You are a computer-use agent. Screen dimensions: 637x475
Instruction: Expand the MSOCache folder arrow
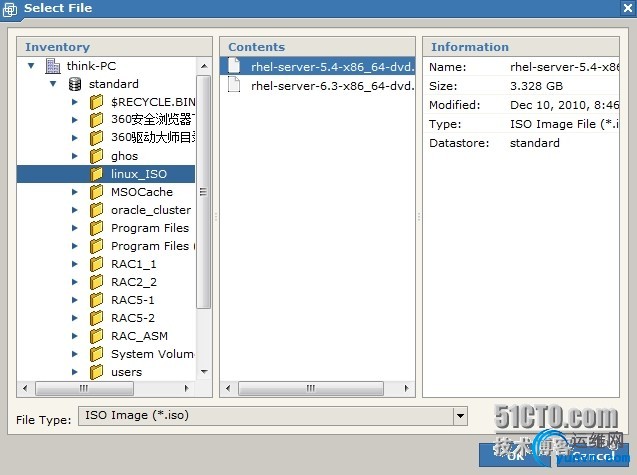(x=74, y=192)
